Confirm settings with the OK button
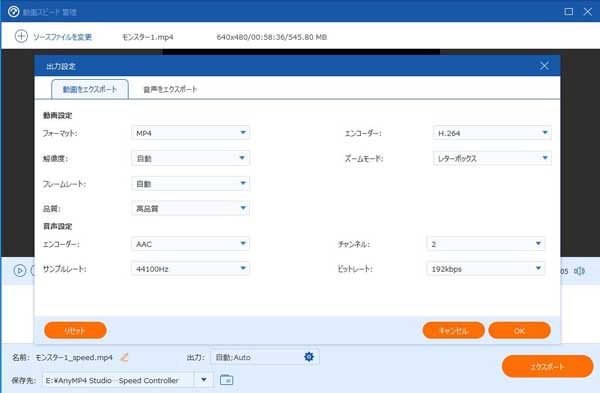Screen dimensions: 600x393 (520, 330)
